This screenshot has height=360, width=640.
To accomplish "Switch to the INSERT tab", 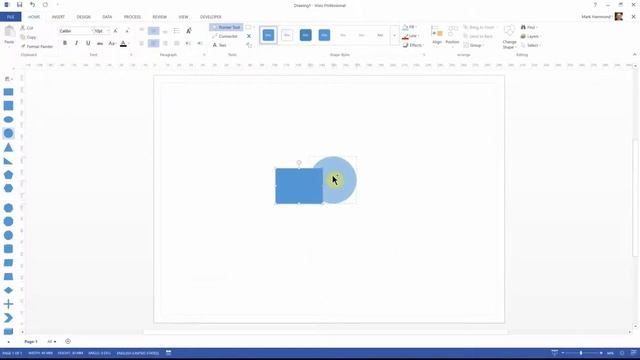I will (58, 17).
